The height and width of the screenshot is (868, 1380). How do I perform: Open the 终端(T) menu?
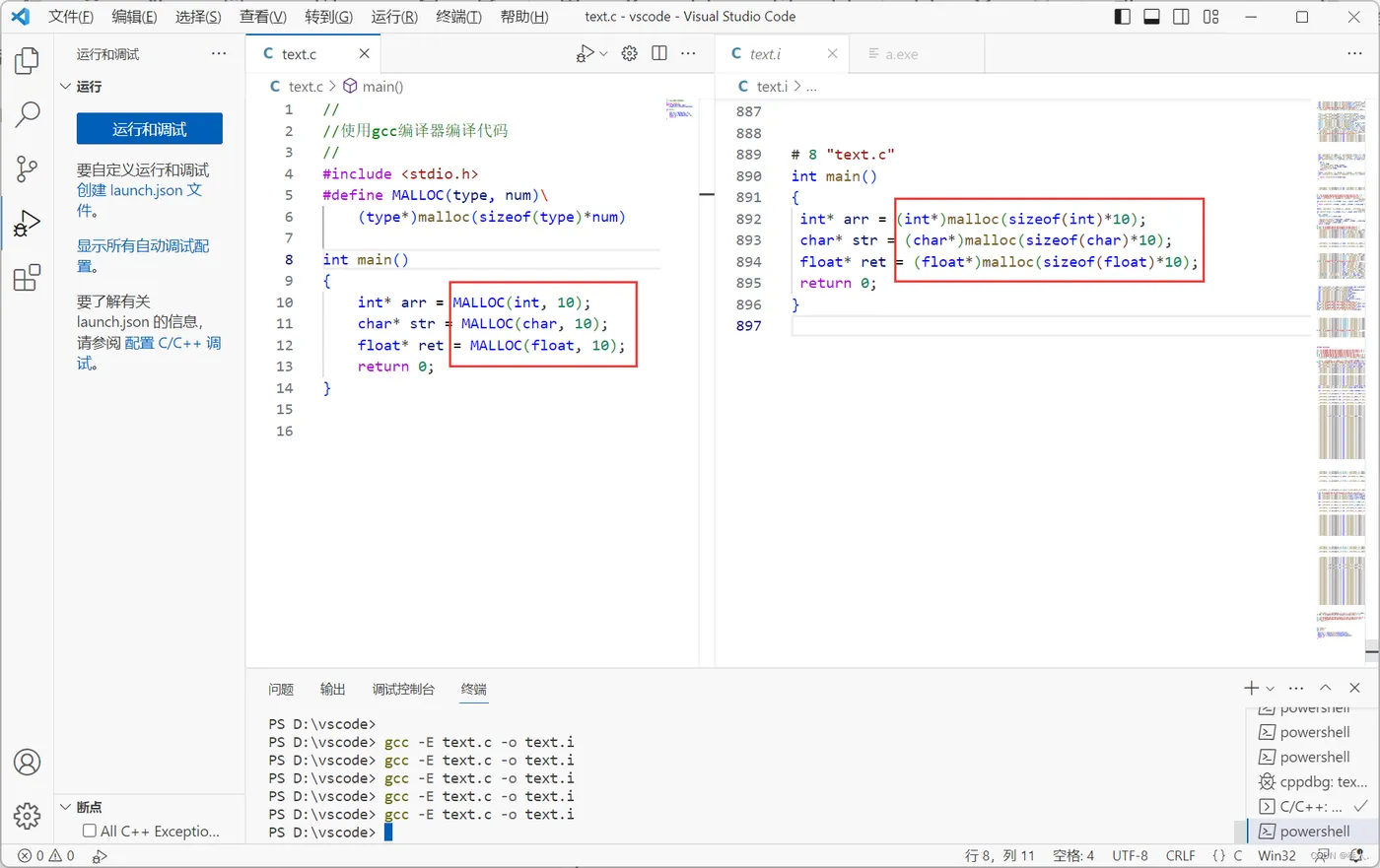458,17
